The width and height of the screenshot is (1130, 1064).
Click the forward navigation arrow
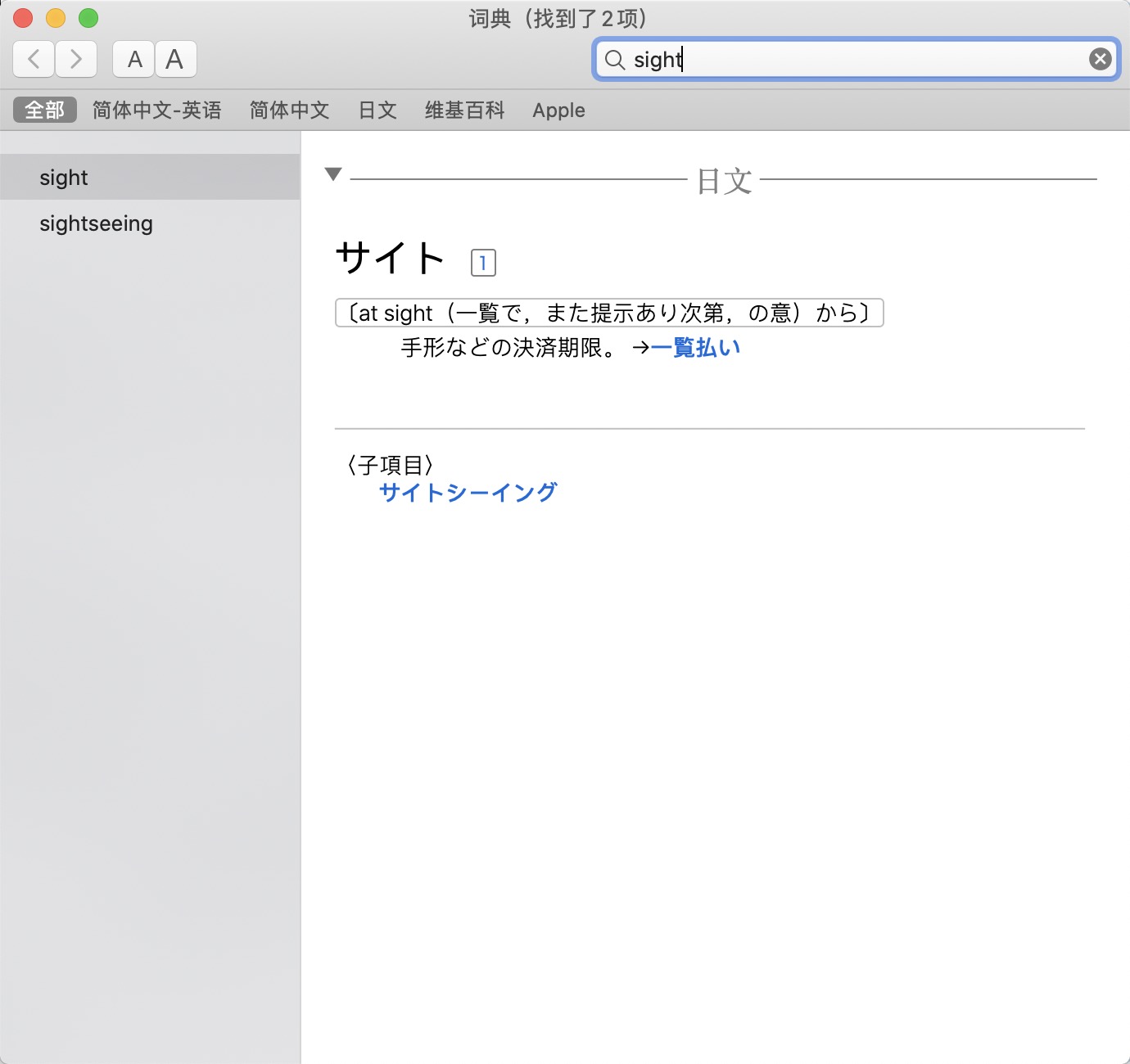(76, 59)
